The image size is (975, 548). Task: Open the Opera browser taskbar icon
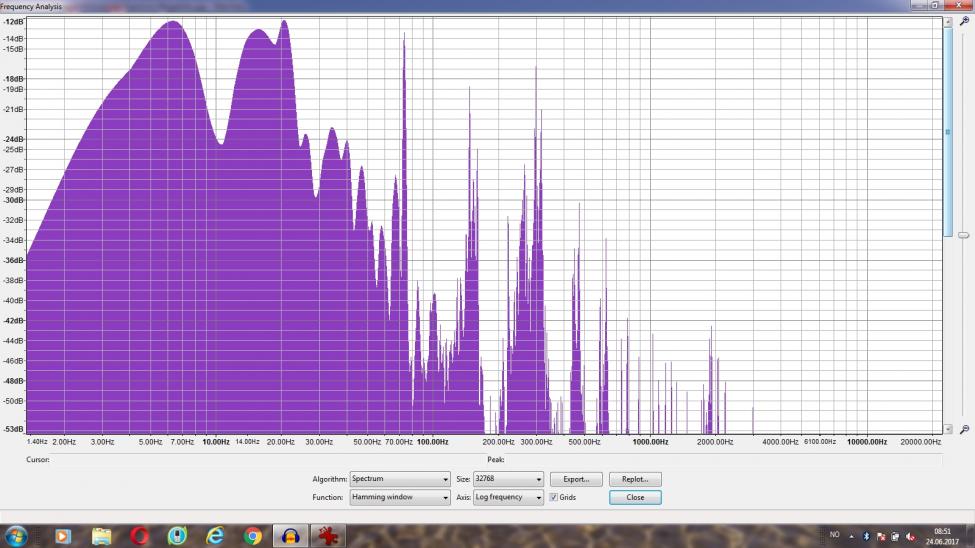pos(139,537)
